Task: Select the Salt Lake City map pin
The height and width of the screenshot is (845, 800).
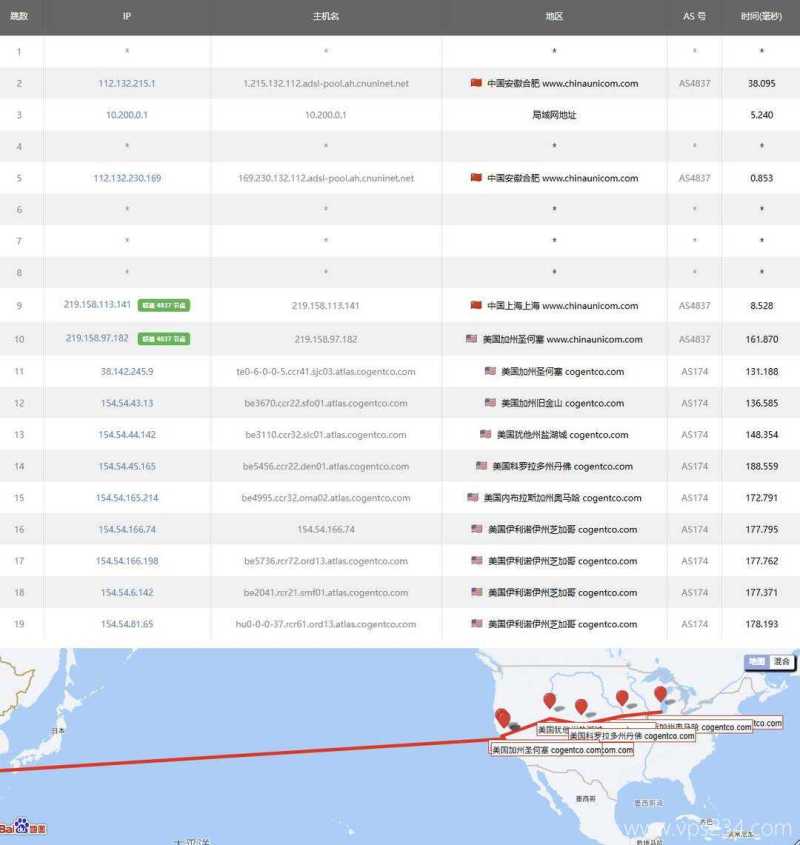Action: coord(549,700)
